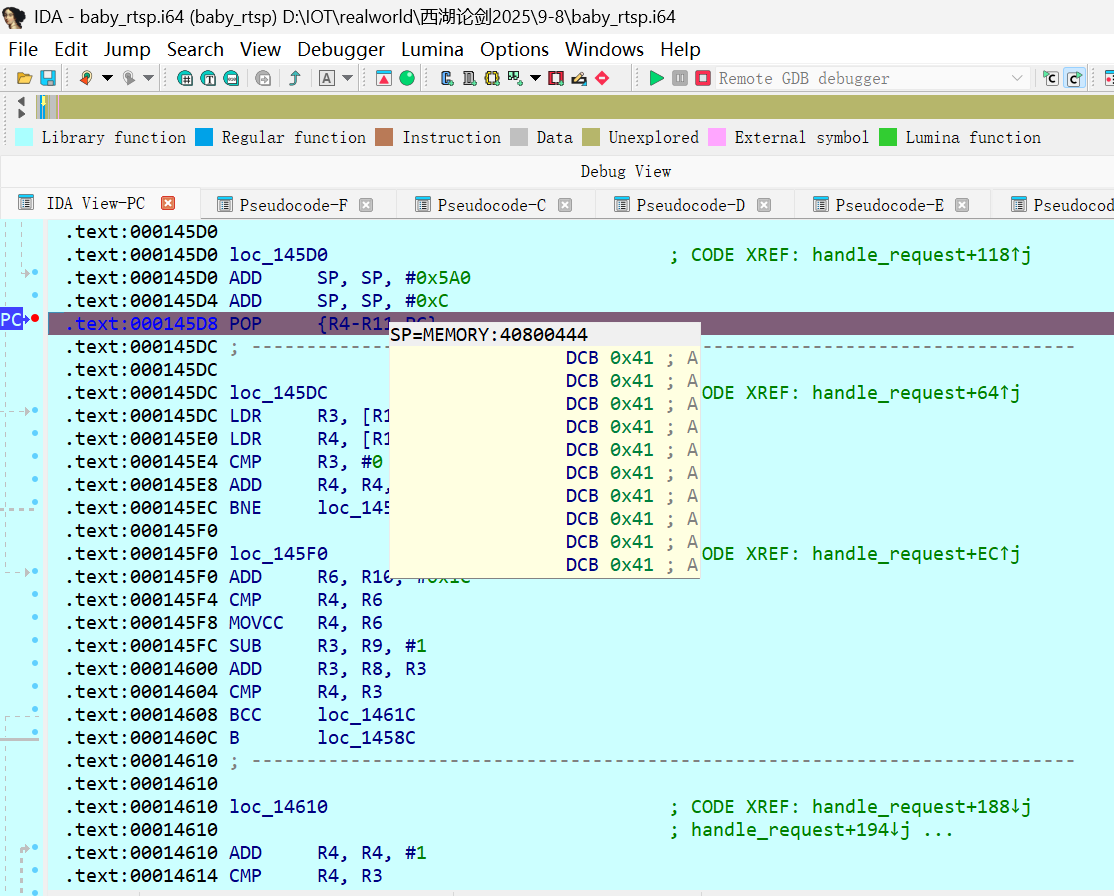The image size is (1114, 896).
Task: Open the Lumina menu
Action: pos(432,49)
